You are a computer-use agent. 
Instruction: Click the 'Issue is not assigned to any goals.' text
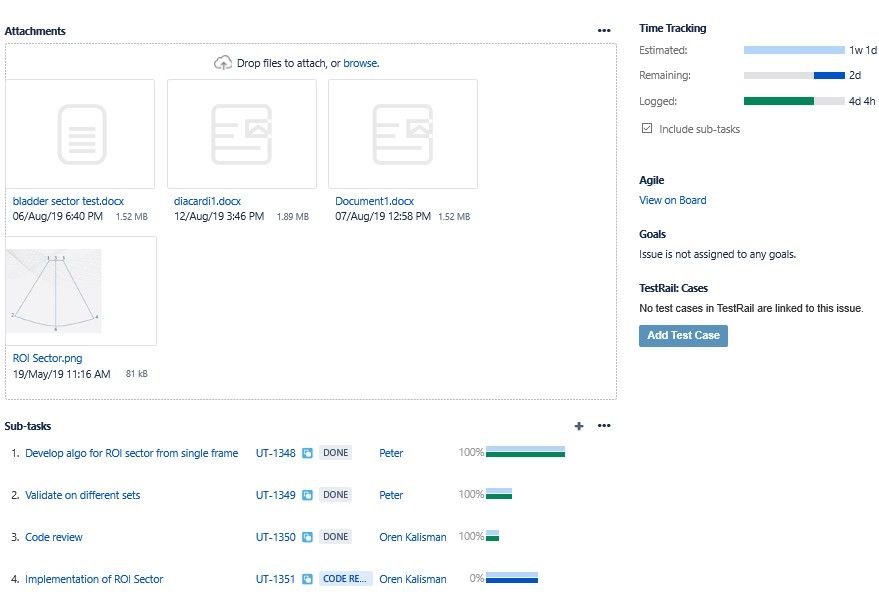[x=718, y=254]
